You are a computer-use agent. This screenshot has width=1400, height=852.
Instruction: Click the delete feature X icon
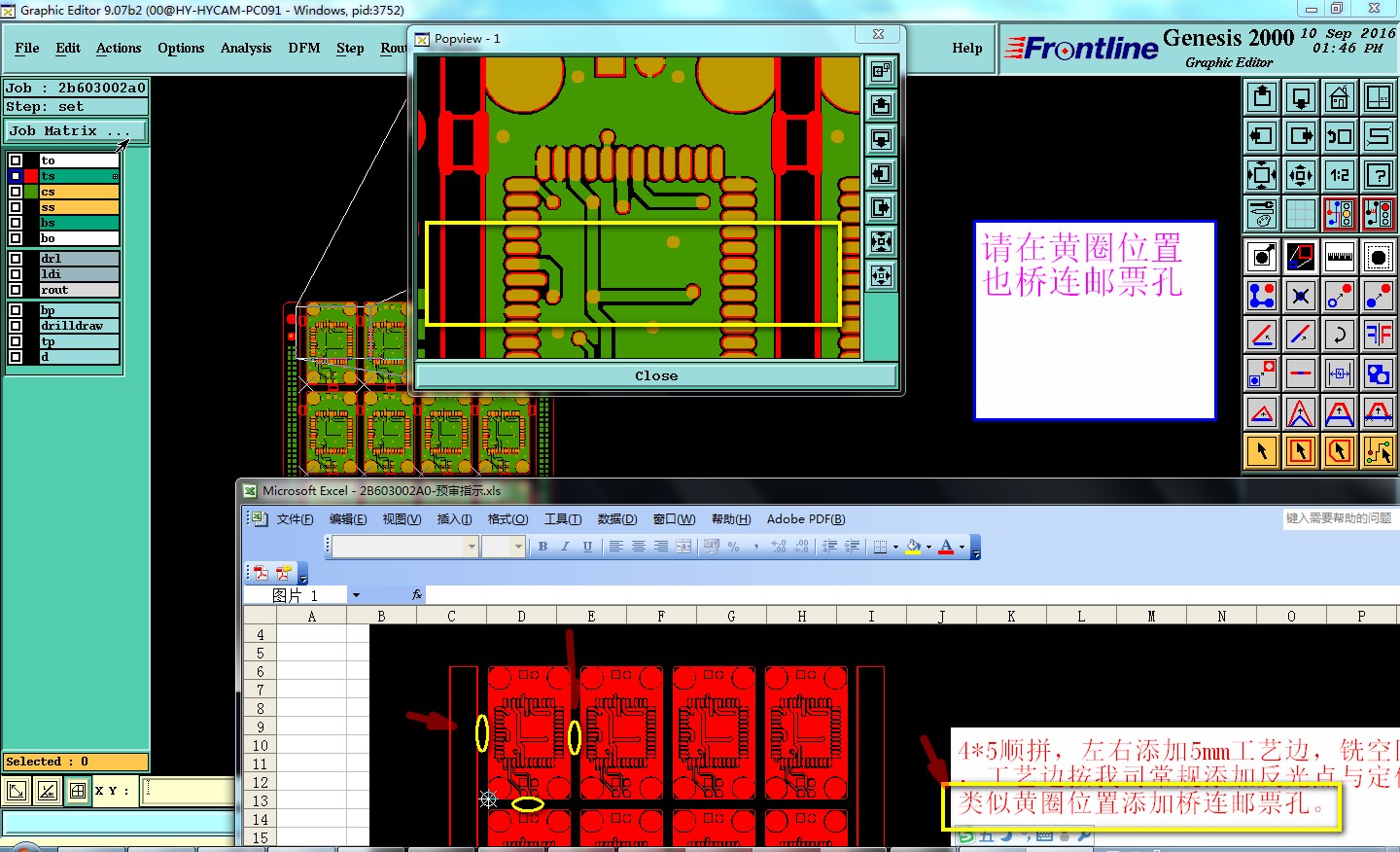click(x=1301, y=296)
